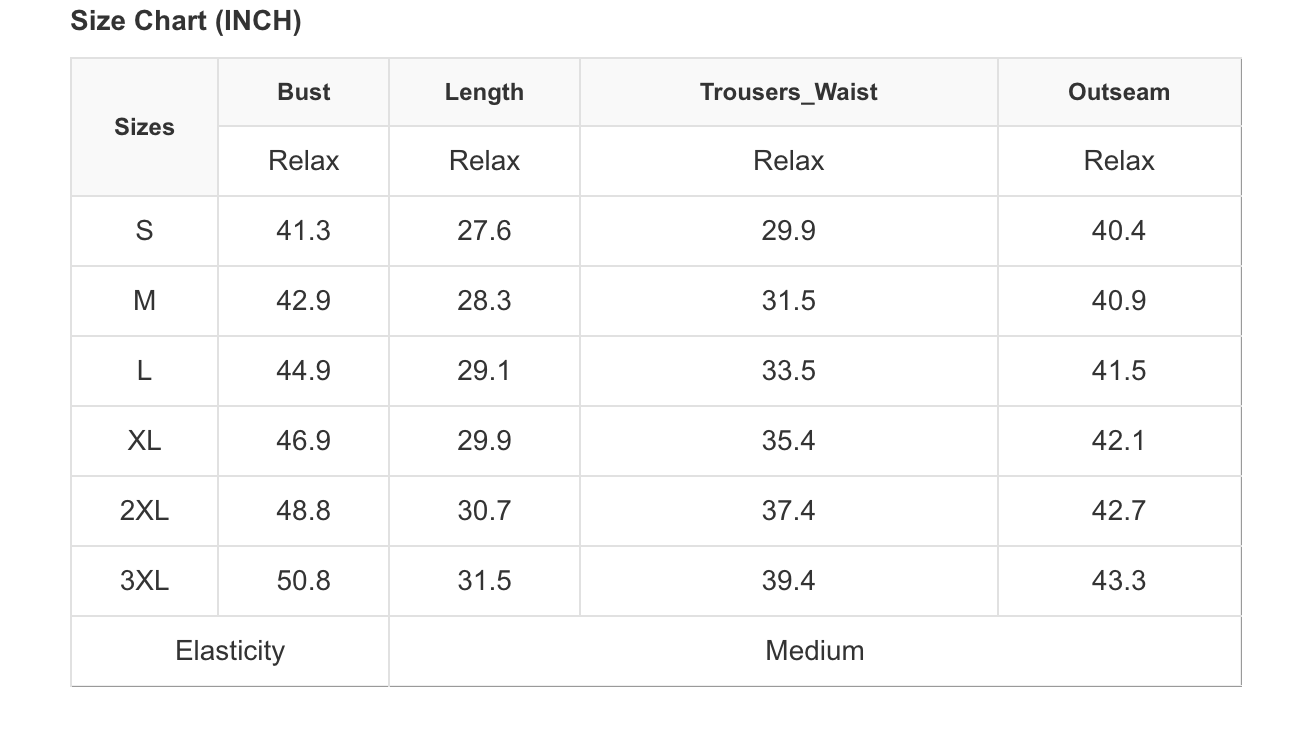1306x736 pixels.
Task: Click the 28.3 length value for size M
Action: (x=484, y=301)
